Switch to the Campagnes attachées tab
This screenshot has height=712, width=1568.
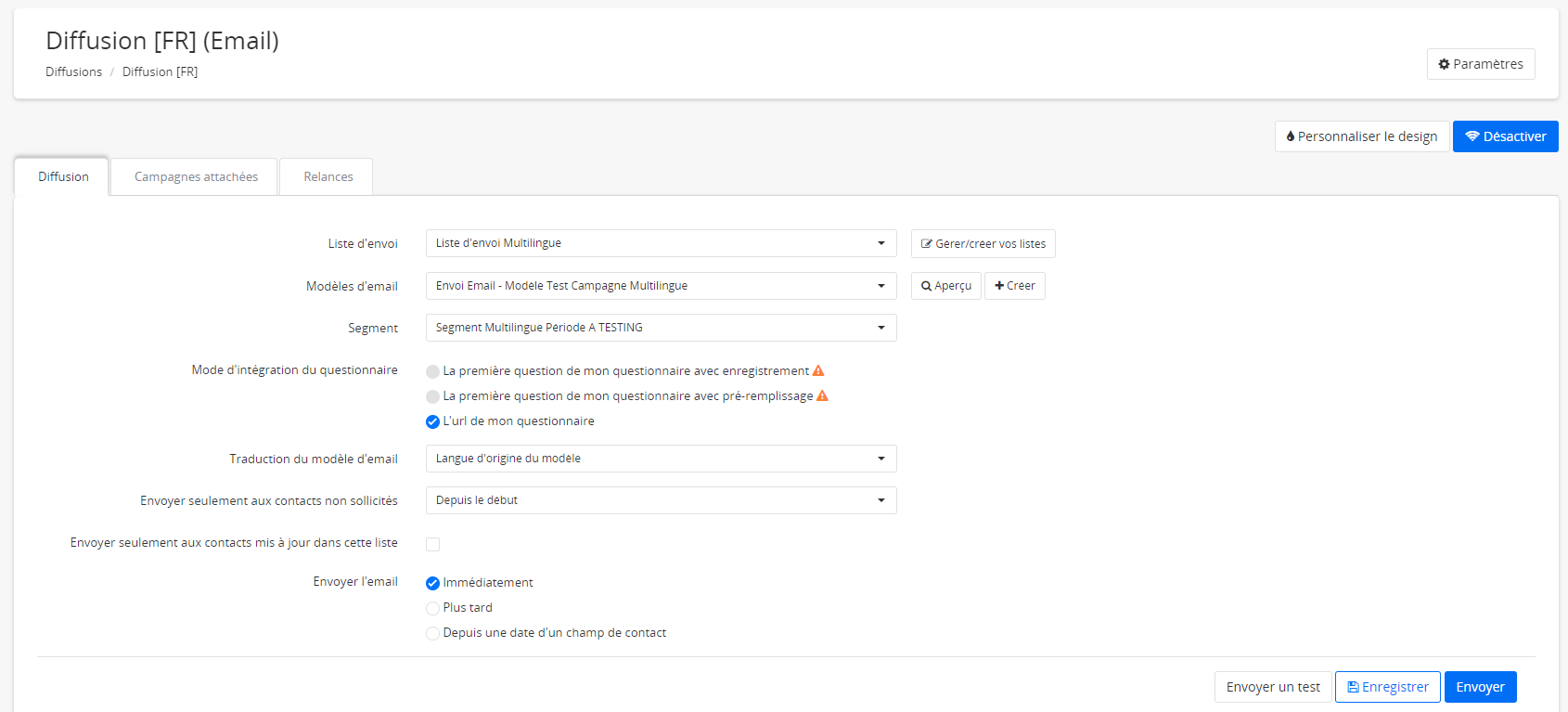click(196, 176)
